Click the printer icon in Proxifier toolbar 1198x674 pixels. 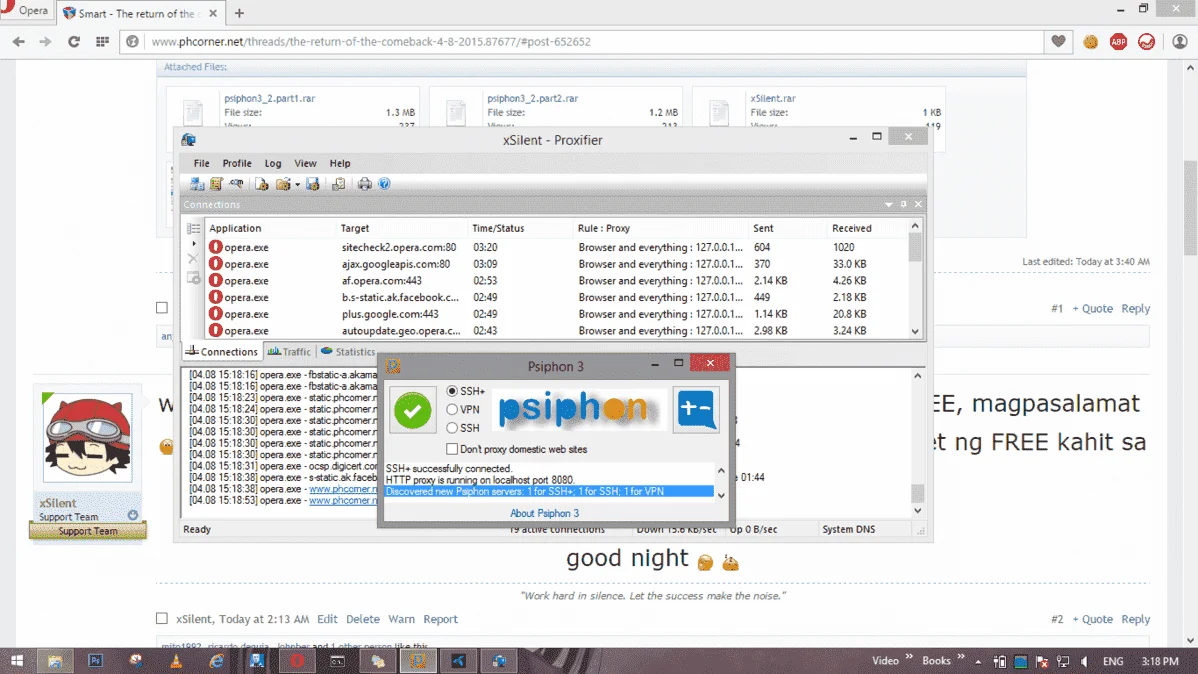tap(364, 184)
